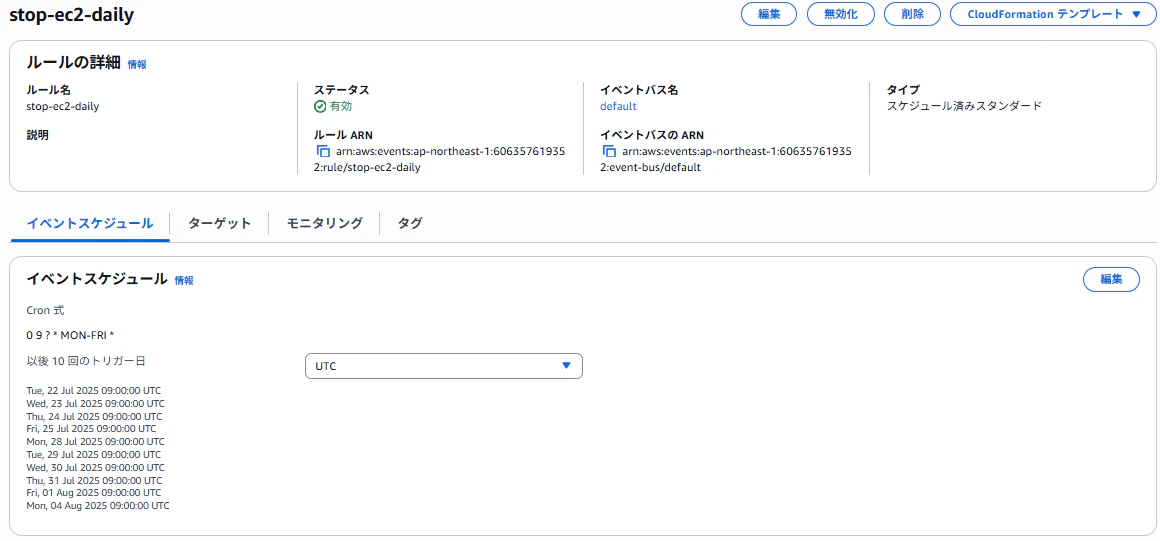Click the green enabled status check icon
Screen dimensions: 1160x541
[320, 107]
